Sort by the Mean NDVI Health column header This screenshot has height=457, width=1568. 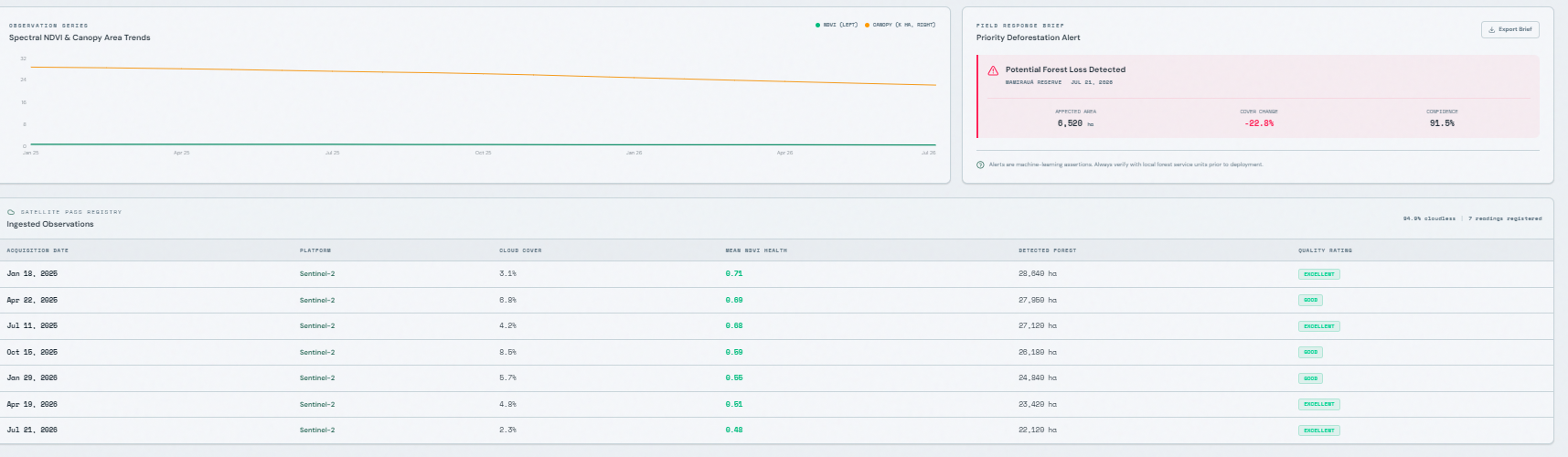coord(756,250)
